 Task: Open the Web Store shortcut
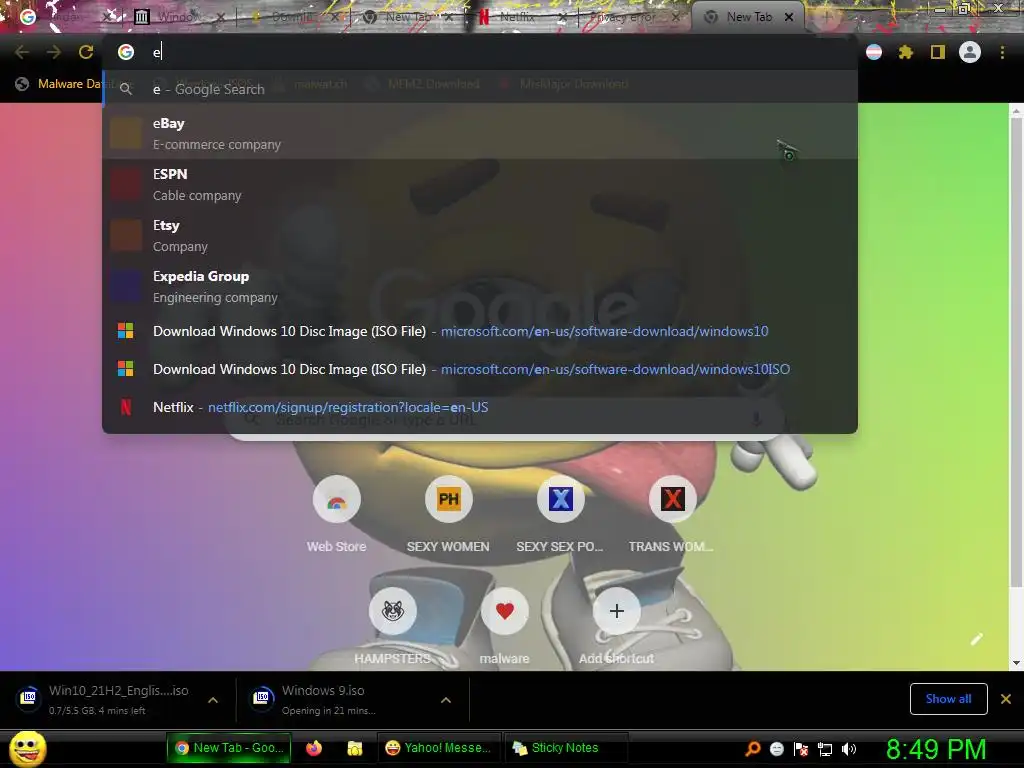click(x=336, y=515)
